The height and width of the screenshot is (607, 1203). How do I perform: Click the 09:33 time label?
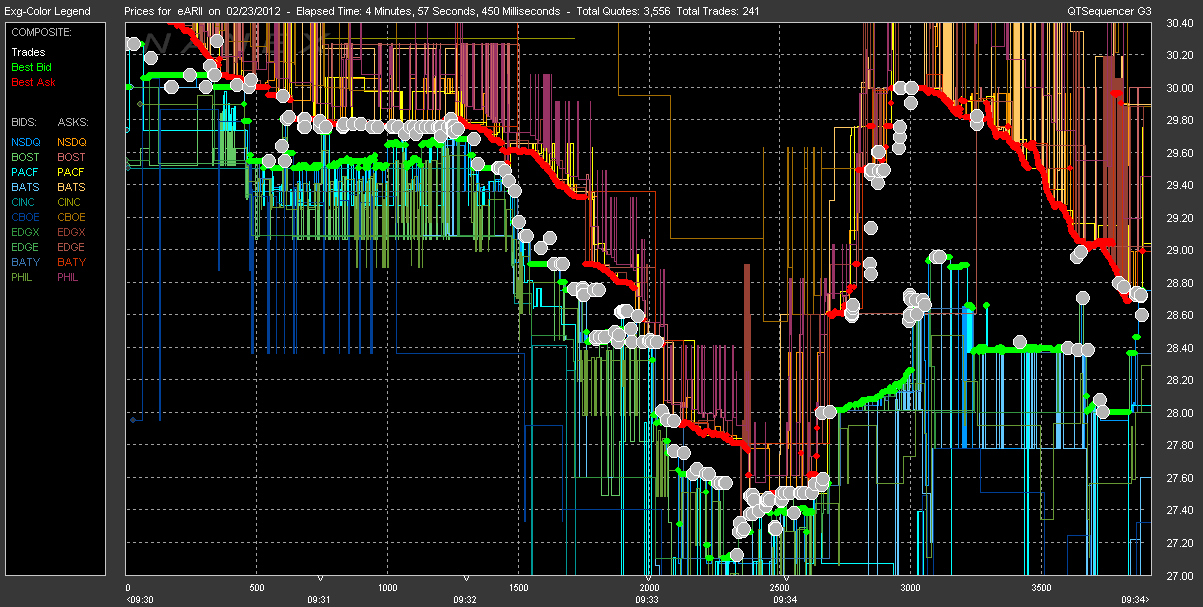[646, 599]
